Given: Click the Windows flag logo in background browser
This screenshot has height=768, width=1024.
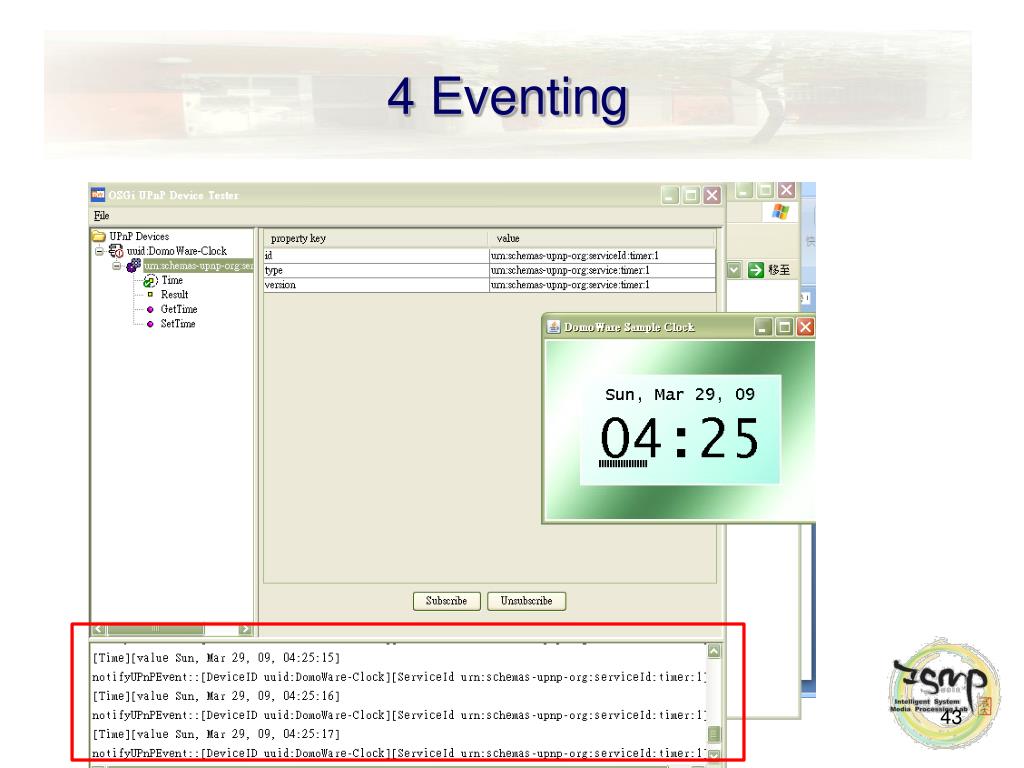Looking at the screenshot, I should pos(780,212).
